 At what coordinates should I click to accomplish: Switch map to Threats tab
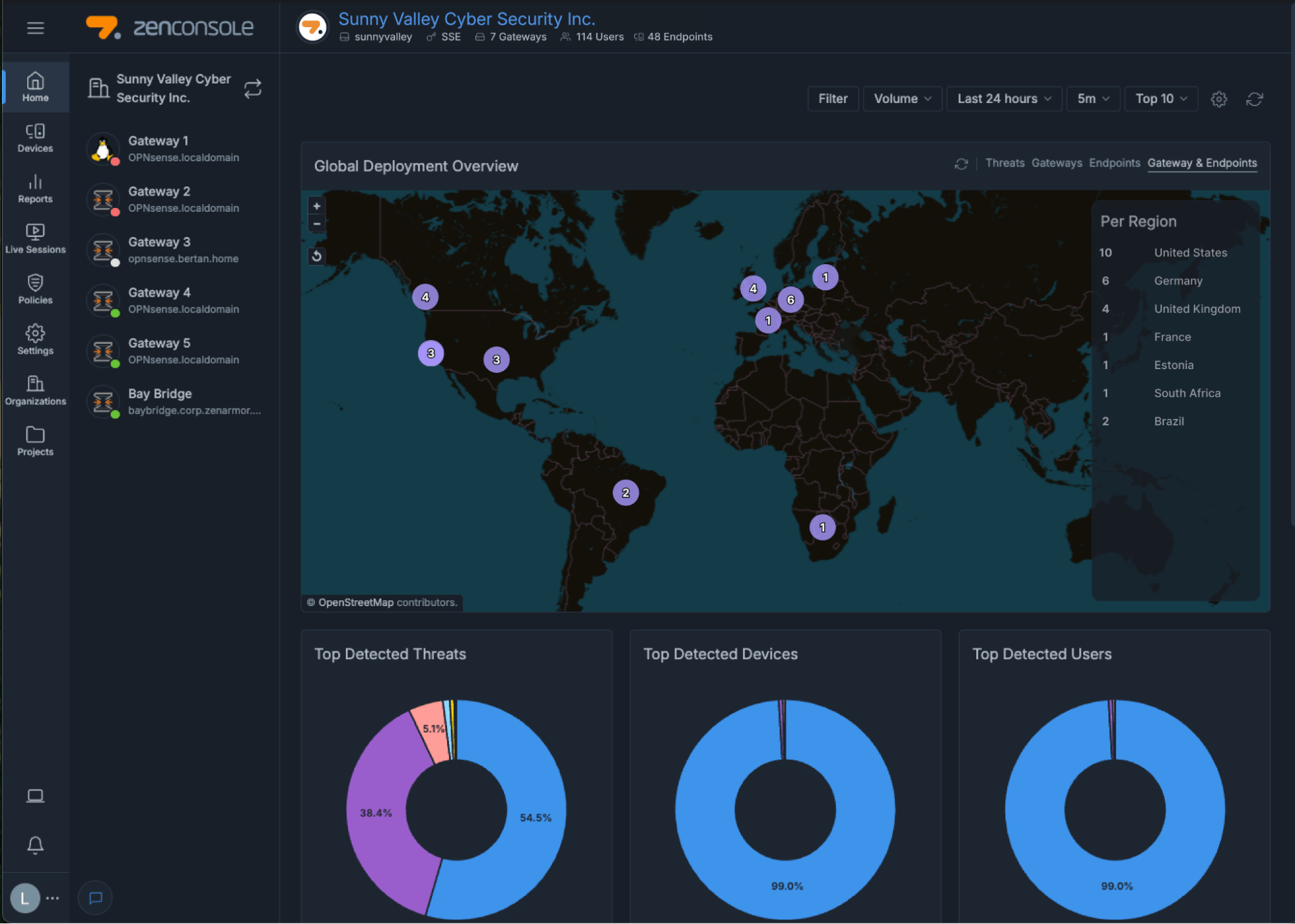coord(1005,163)
